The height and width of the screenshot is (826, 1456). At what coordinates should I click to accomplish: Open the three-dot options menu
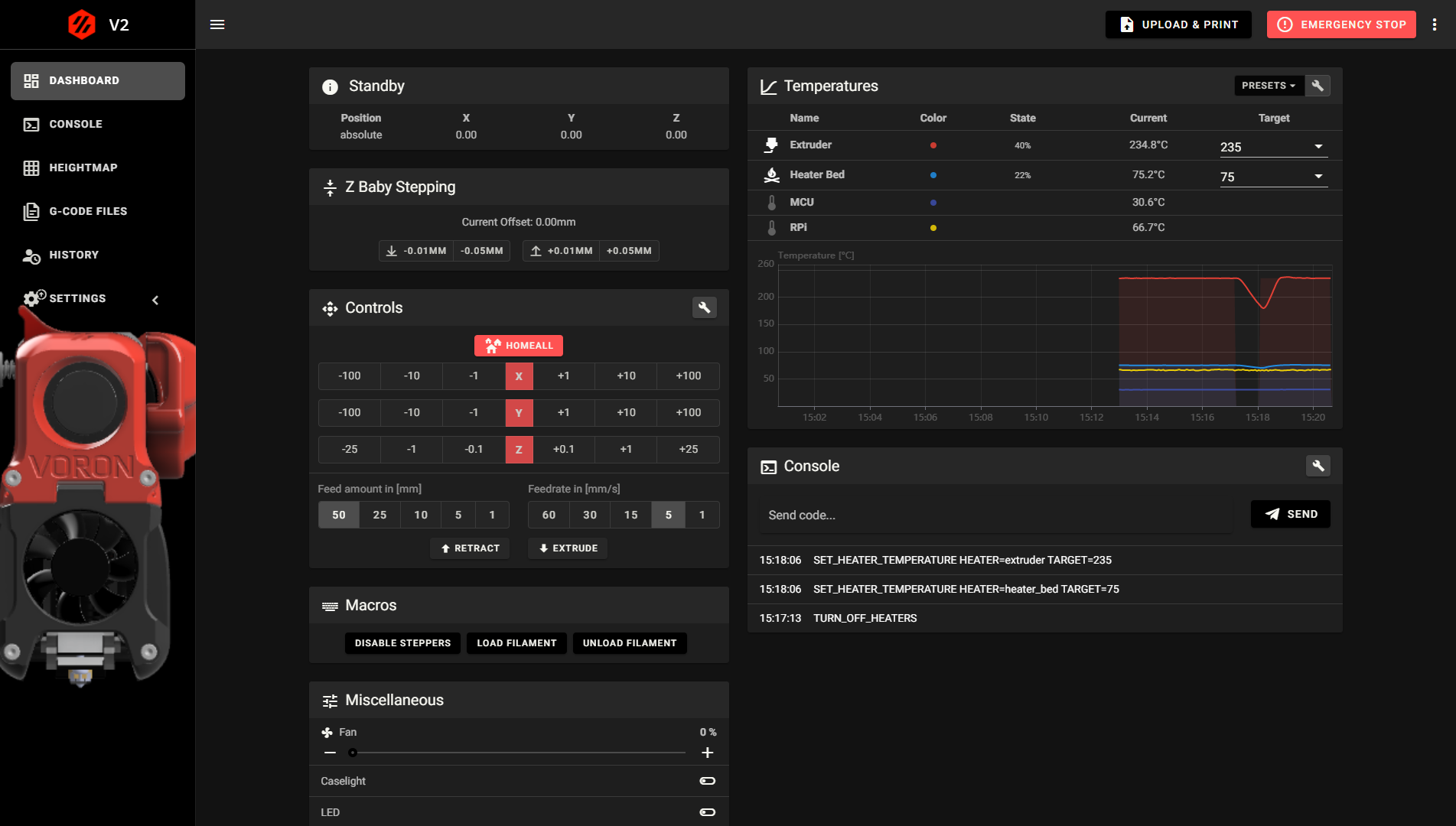(1435, 24)
